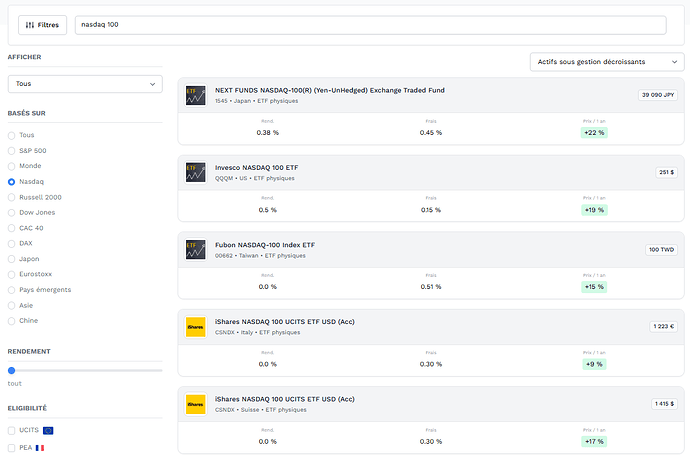Click the French flag icon next to PEA

pyautogui.click(x=40, y=448)
